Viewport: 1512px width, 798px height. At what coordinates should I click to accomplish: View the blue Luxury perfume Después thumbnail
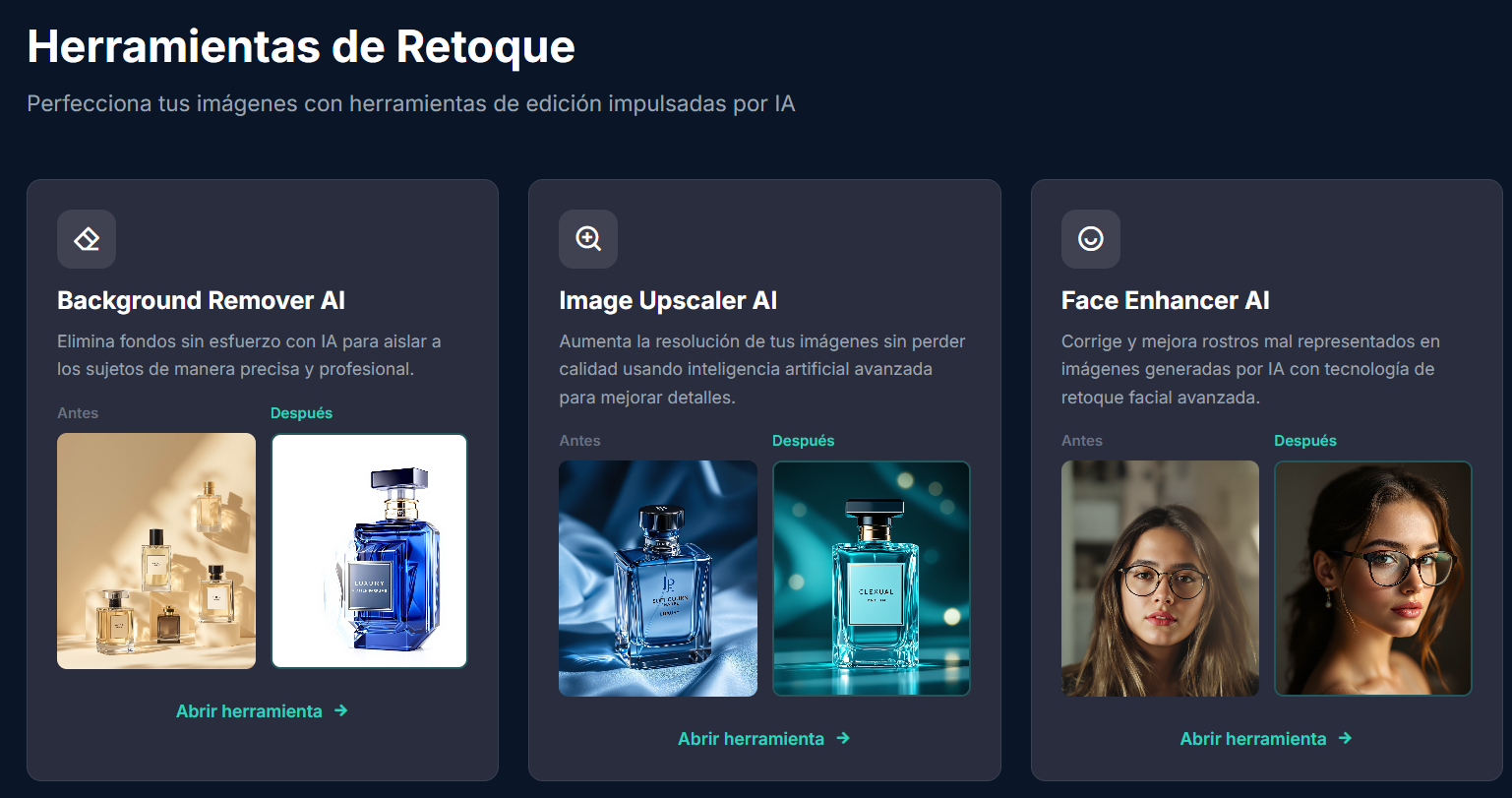tap(369, 551)
